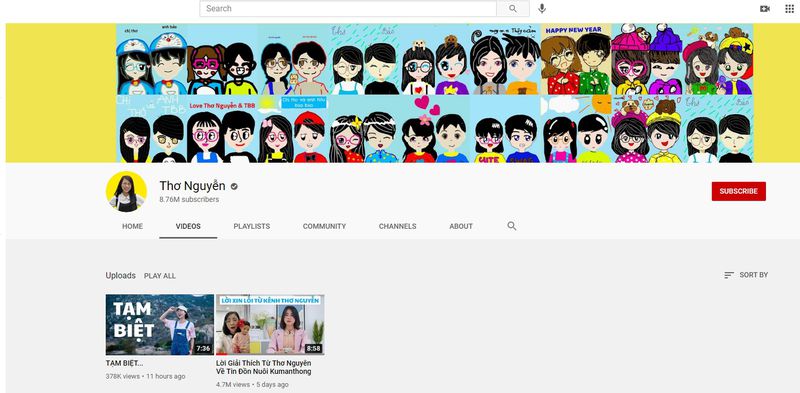Click the verified badge next to Thơ Nguyễn
The height and width of the screenshot is (393, 800).
click(234, 187)
